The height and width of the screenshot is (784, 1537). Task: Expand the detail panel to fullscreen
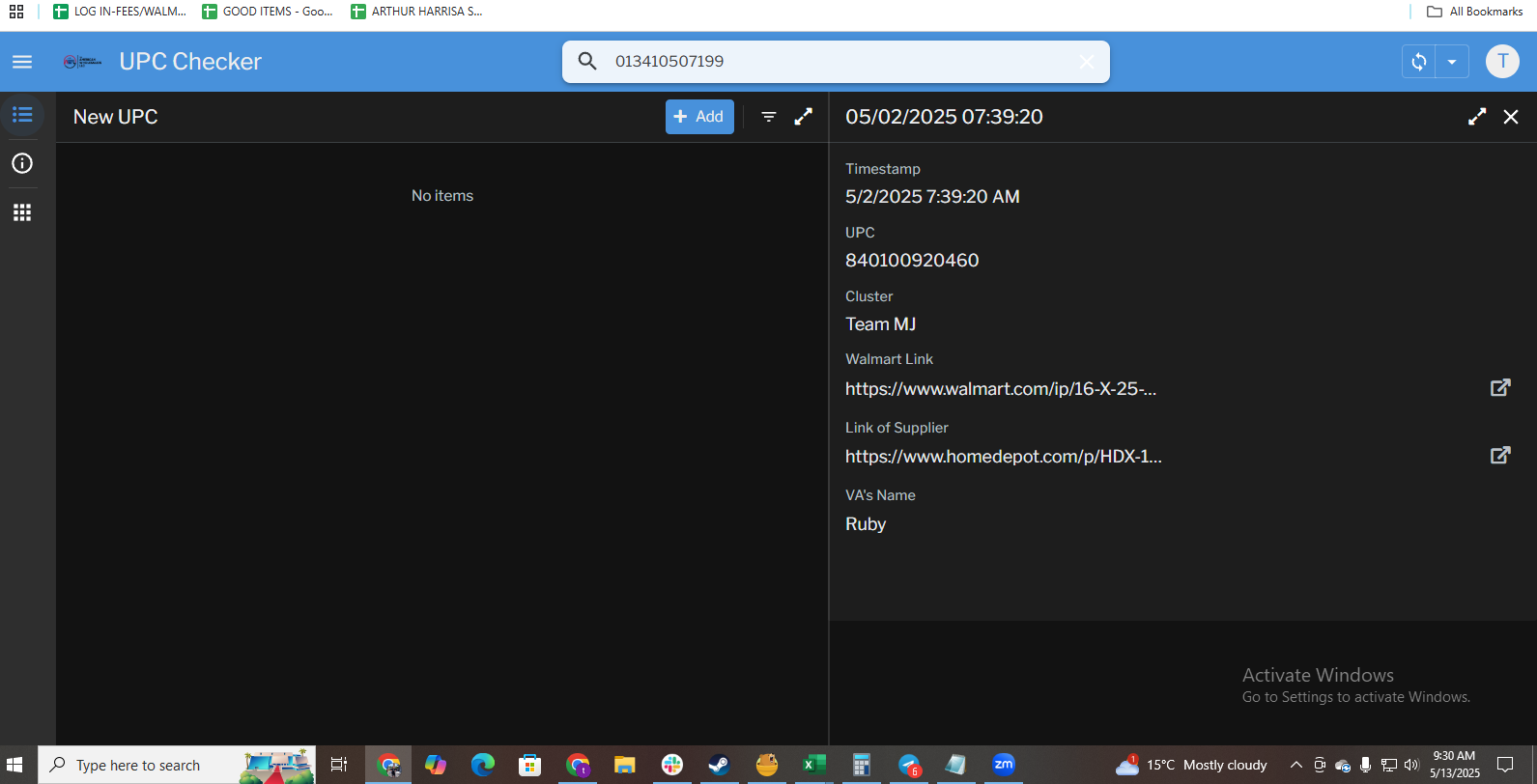click(x=1477, y=117)
